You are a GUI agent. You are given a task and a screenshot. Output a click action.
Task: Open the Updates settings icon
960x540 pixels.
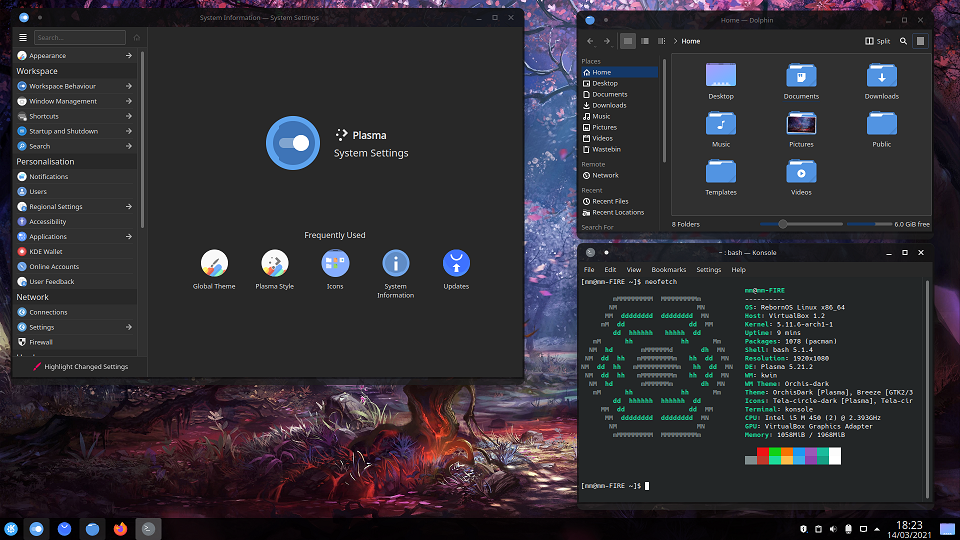[456, 263]
